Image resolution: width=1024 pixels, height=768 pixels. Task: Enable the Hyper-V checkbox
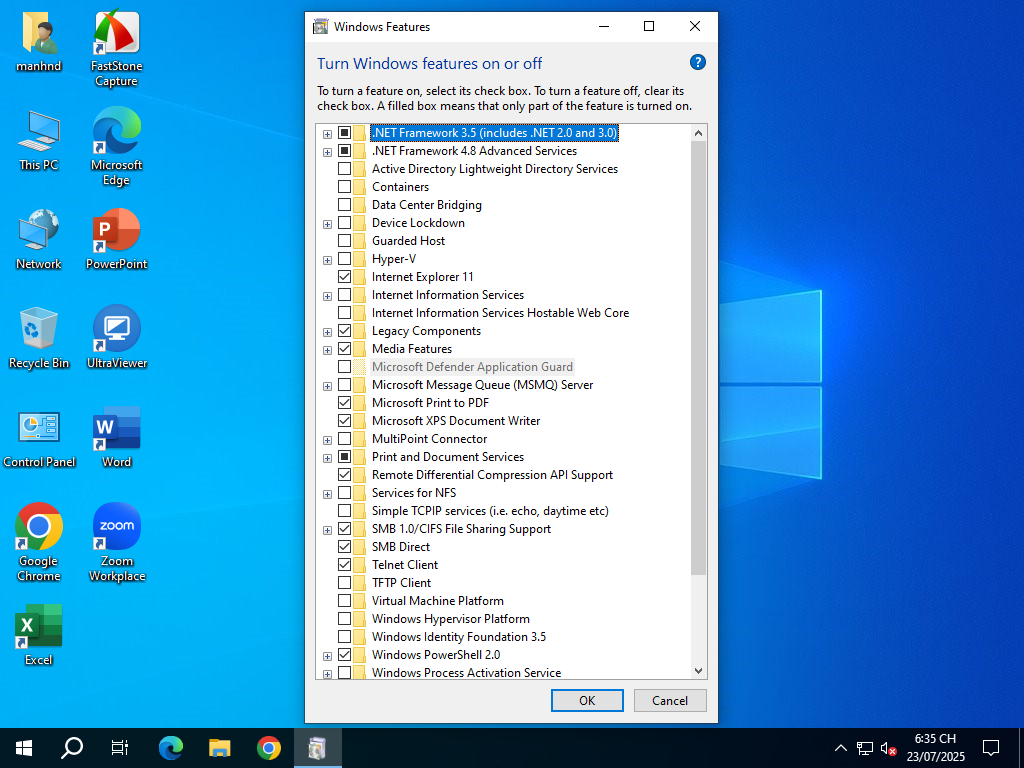click(345, 259)
